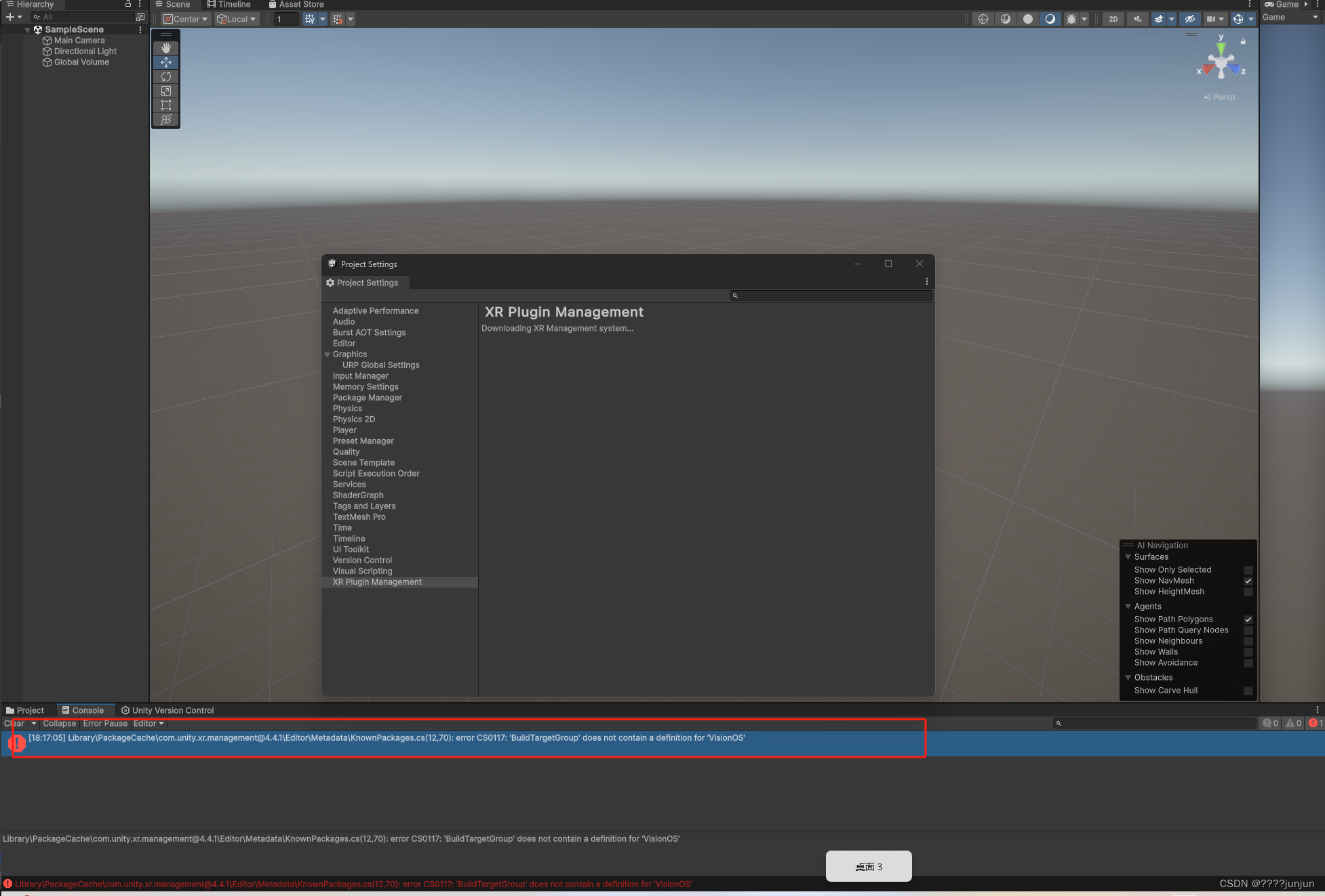Enable Show Only Selected under Surfaces
Screen dimensions: 1325x896
(x=1248, y=569)
